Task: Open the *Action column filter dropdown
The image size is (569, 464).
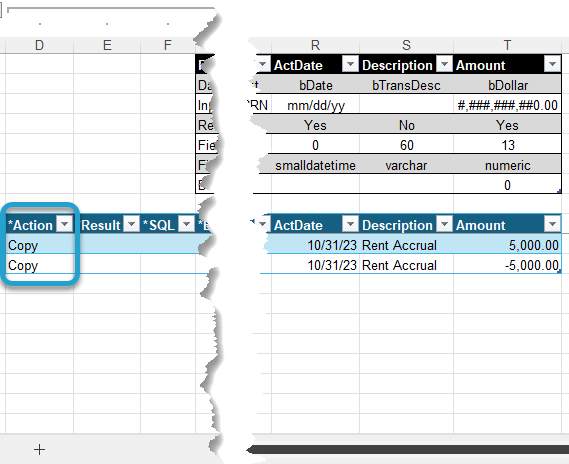Action: pyautogui.click(x=65, y=225)
